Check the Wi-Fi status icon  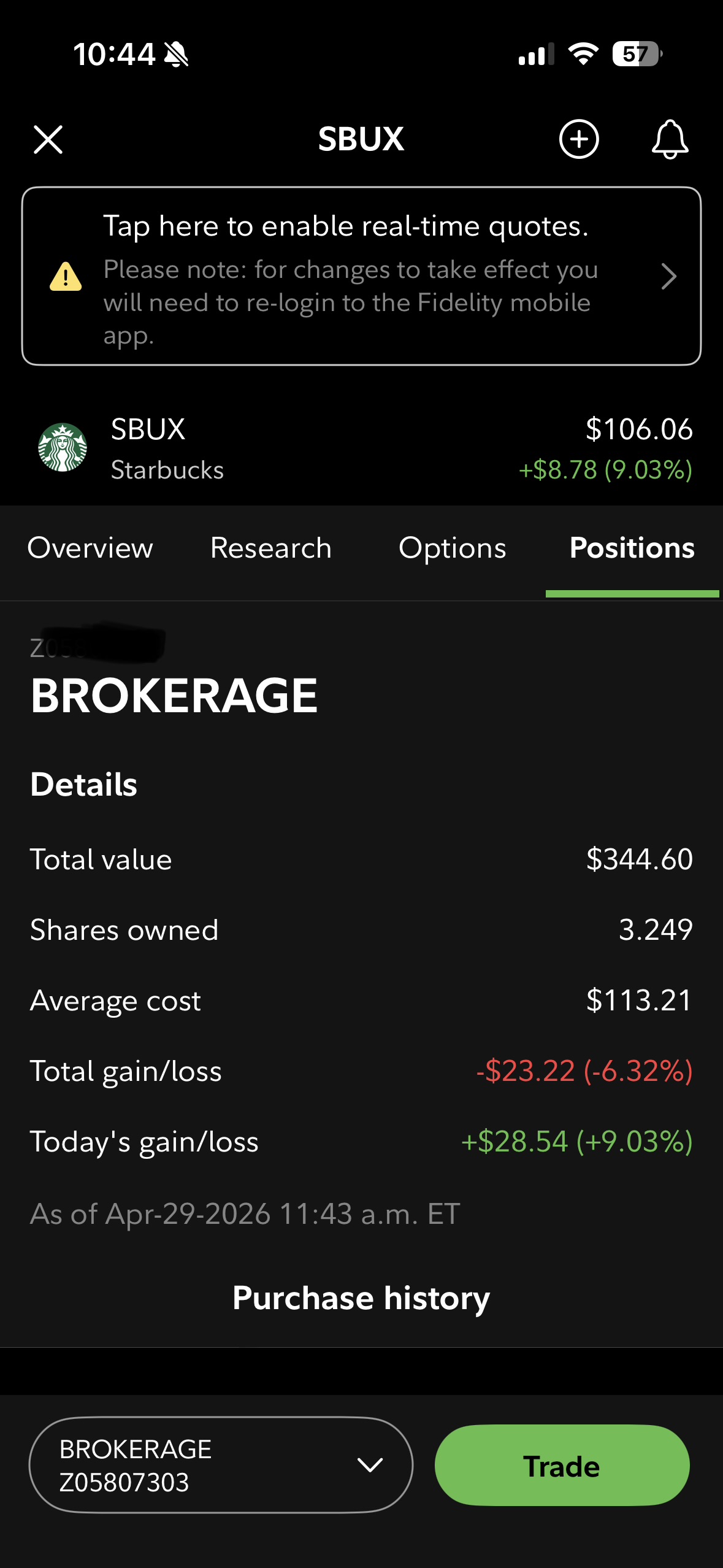pyautogui.click(x=583, y=54)
